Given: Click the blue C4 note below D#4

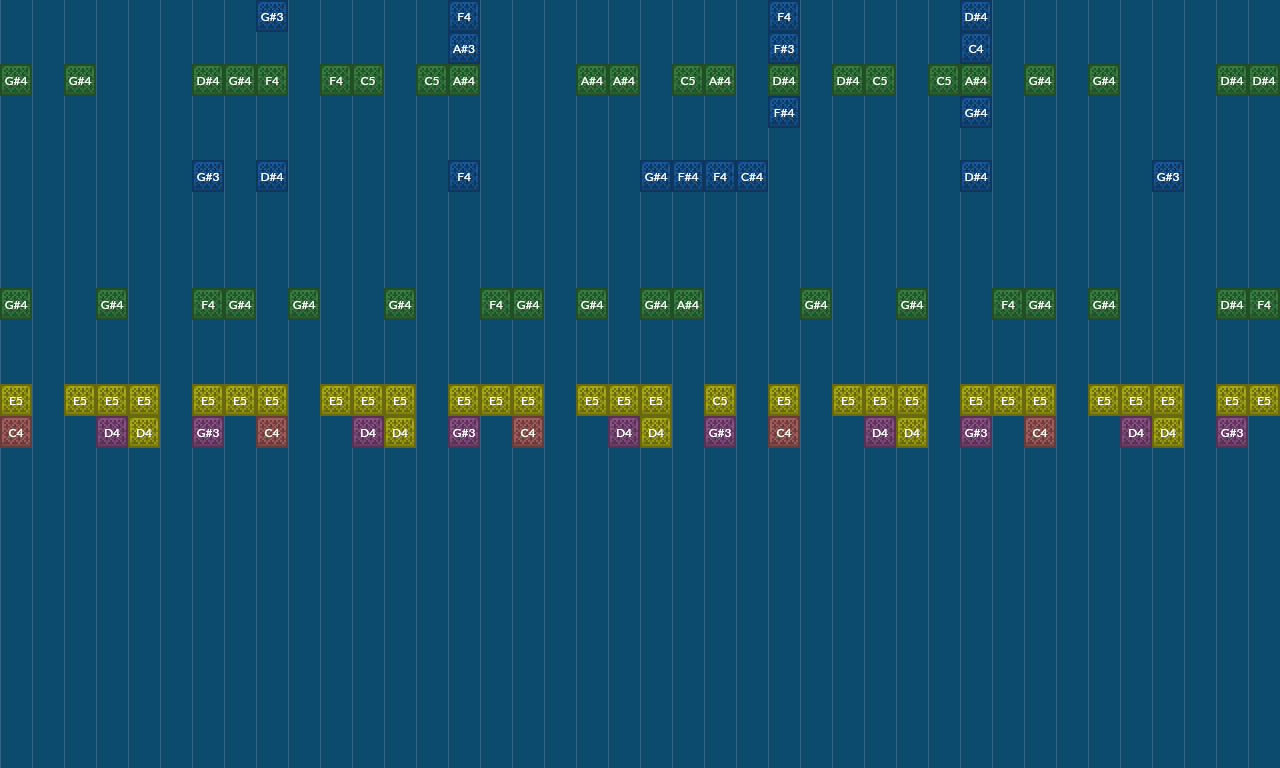Looking at the screenshot, I should pyautogui.click(x=976, y=48).
